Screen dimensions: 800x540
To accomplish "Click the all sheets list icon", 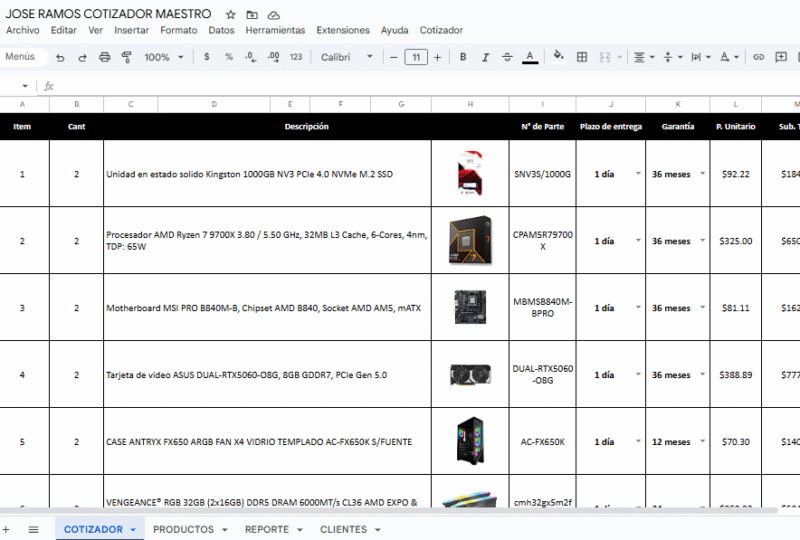I will [33, 529].
